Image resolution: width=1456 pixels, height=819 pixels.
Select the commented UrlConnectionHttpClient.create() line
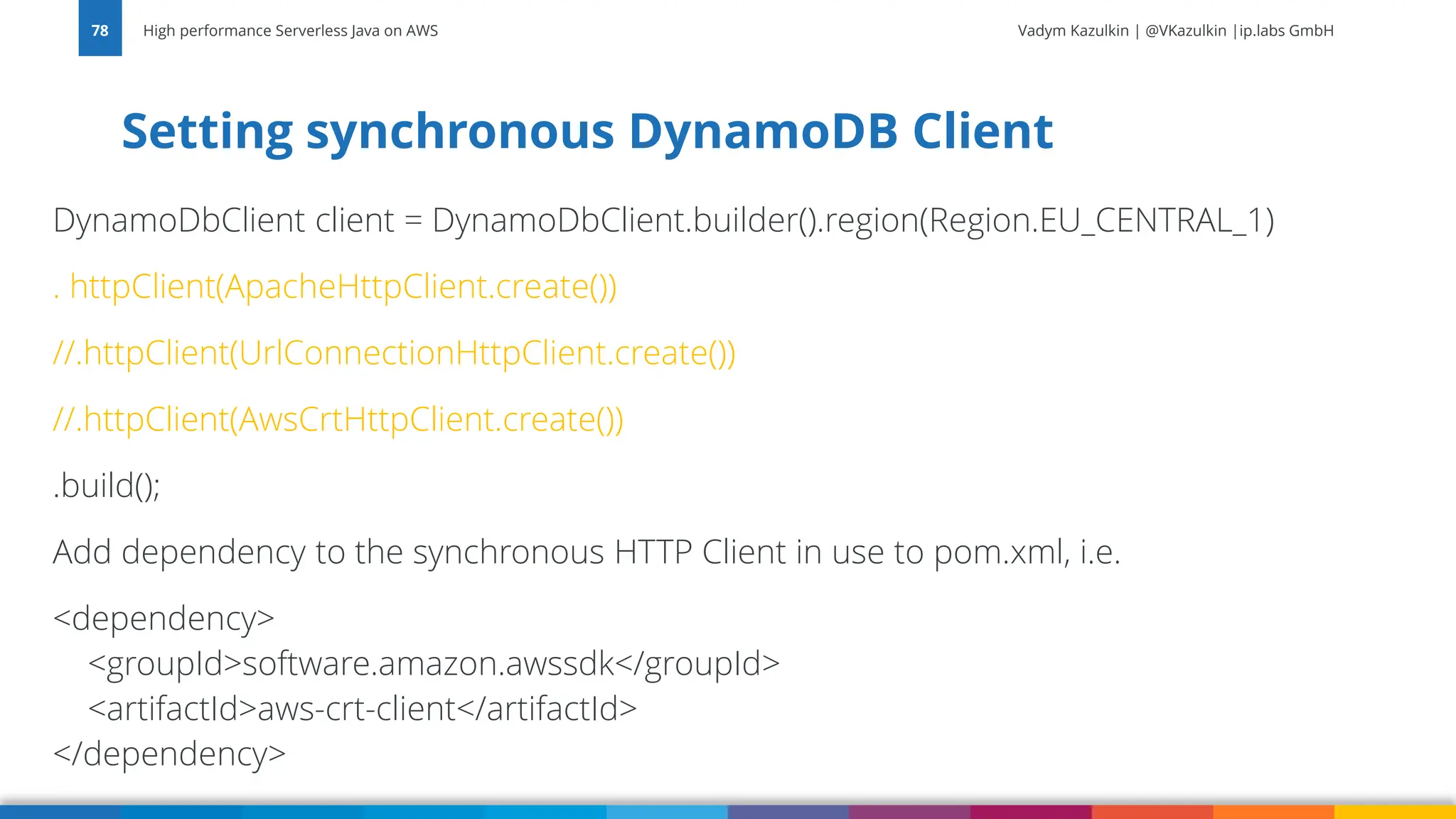(395, 353)
